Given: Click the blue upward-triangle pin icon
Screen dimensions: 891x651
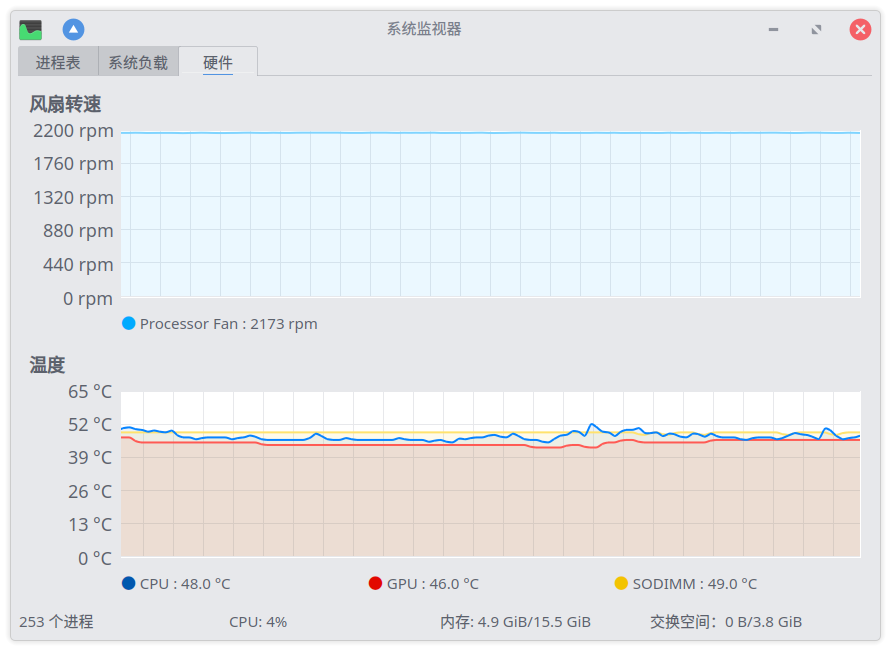Looking at the screenshot, I should pyautogui.click(x=73, y=30).
